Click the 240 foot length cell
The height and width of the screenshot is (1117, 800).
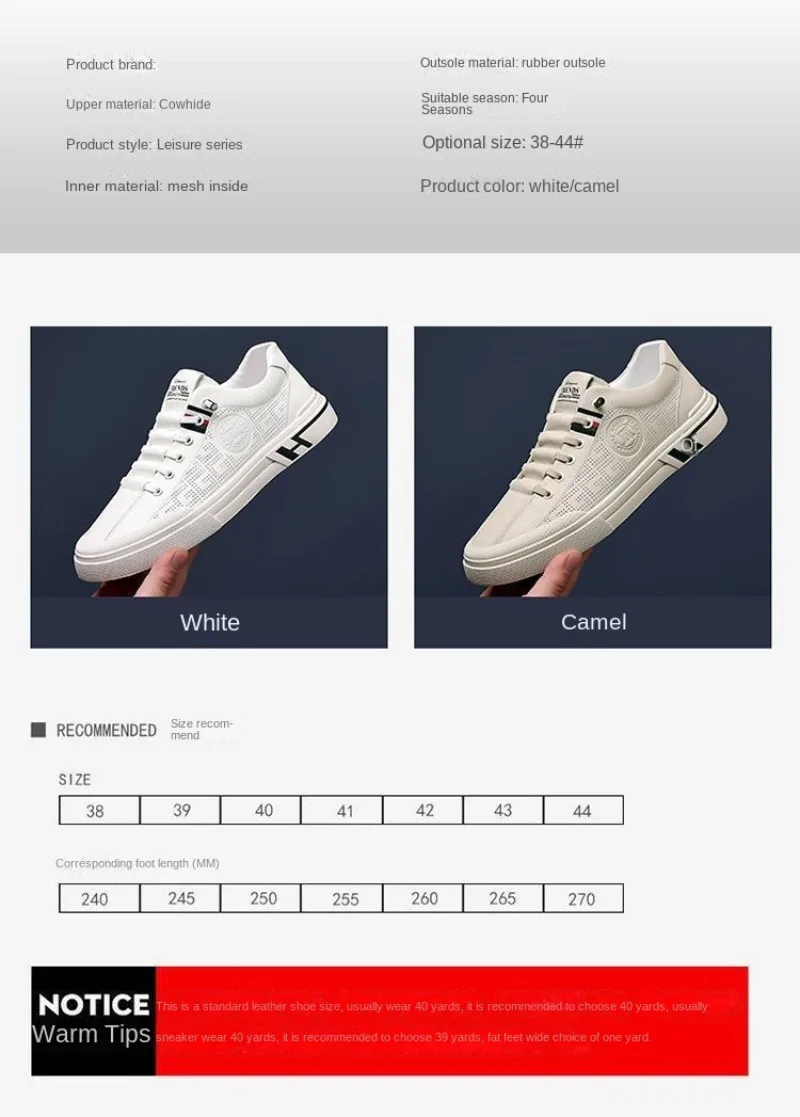point(99,898)
